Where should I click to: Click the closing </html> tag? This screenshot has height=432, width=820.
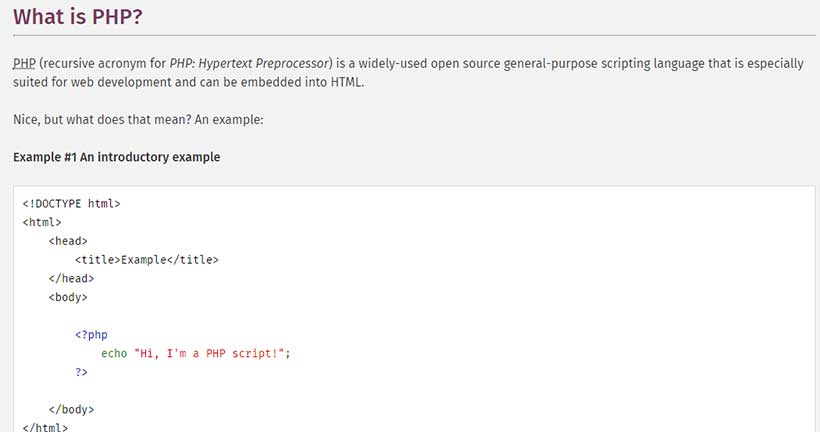coord(45,427)
